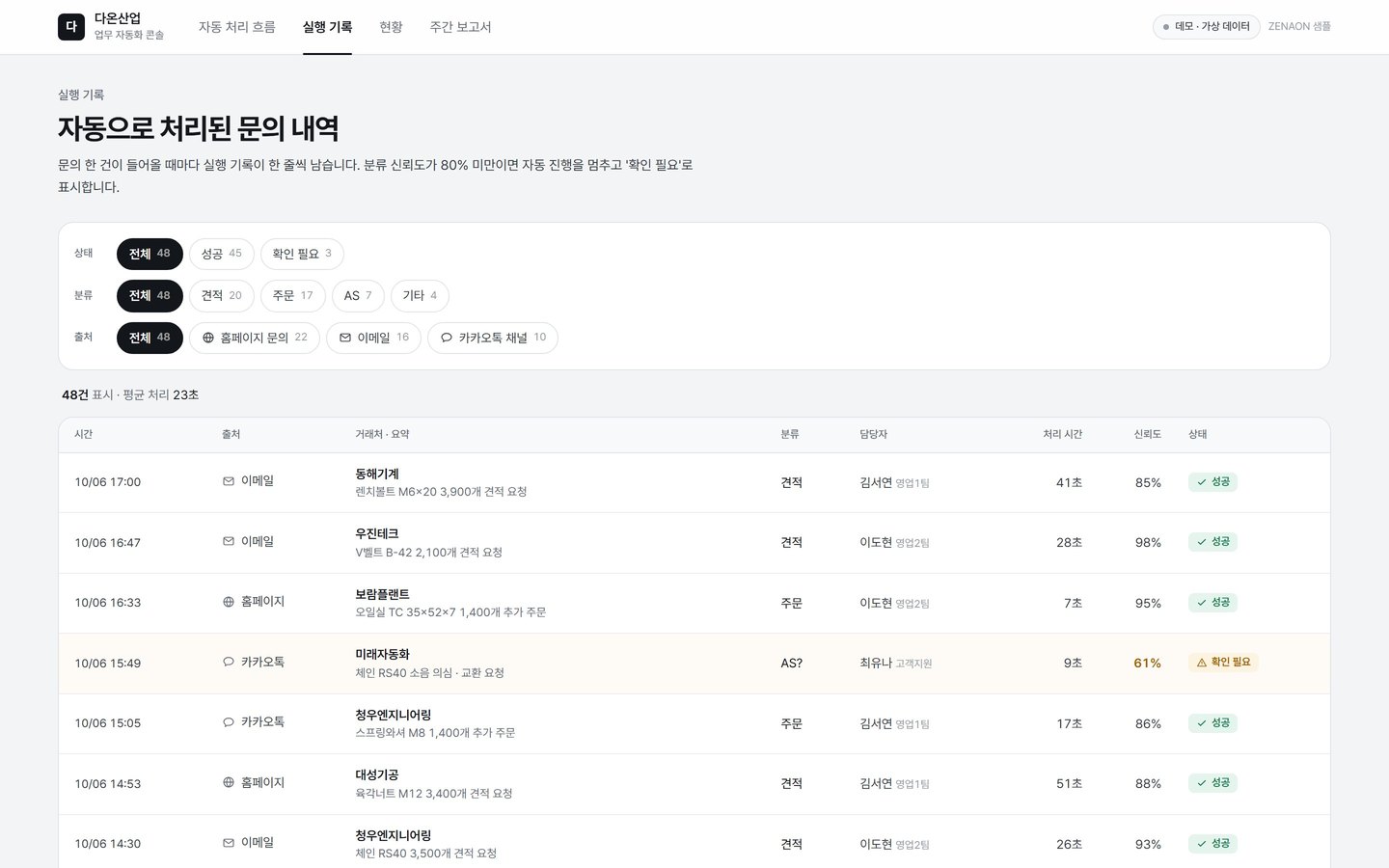Go to the 현황 tab
This screenshot has width=1389, height=868.
tap(391, 27)
